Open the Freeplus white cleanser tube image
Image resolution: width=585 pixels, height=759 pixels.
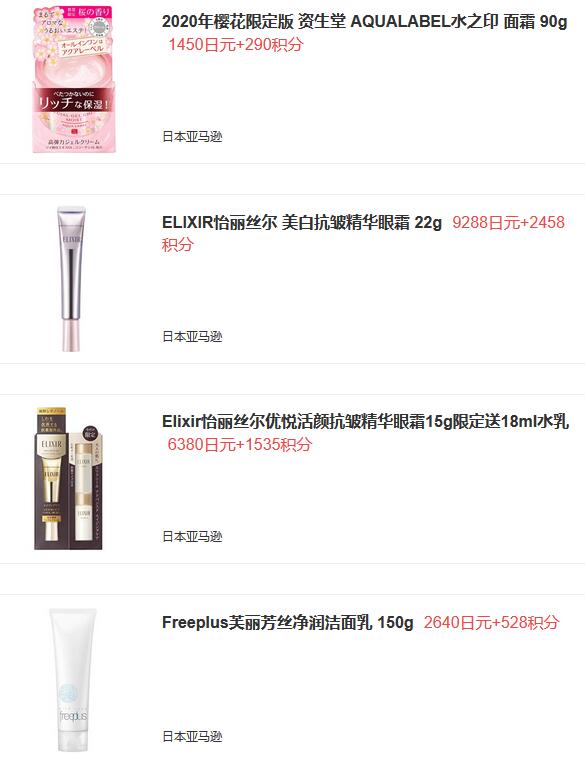pyautogui.click(x=73, y=680)
